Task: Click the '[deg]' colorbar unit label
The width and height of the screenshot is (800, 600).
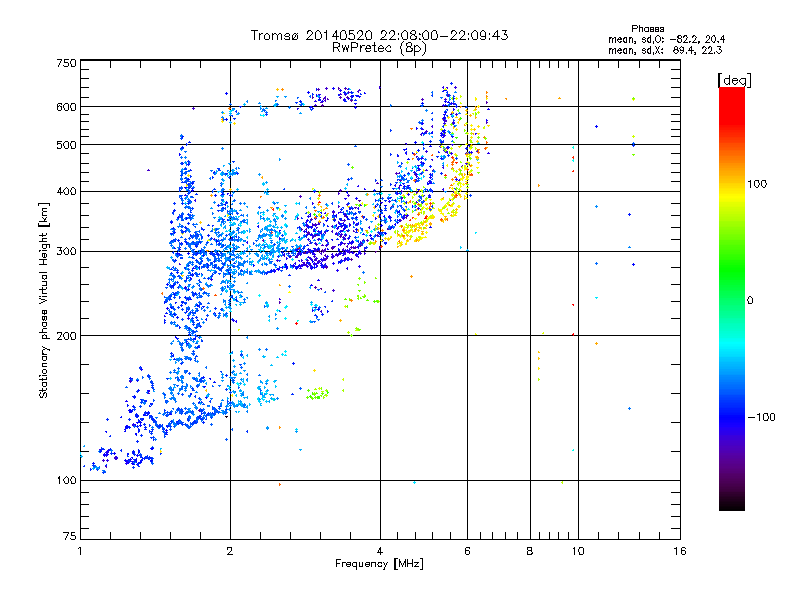Action: [x=734, y=80]
